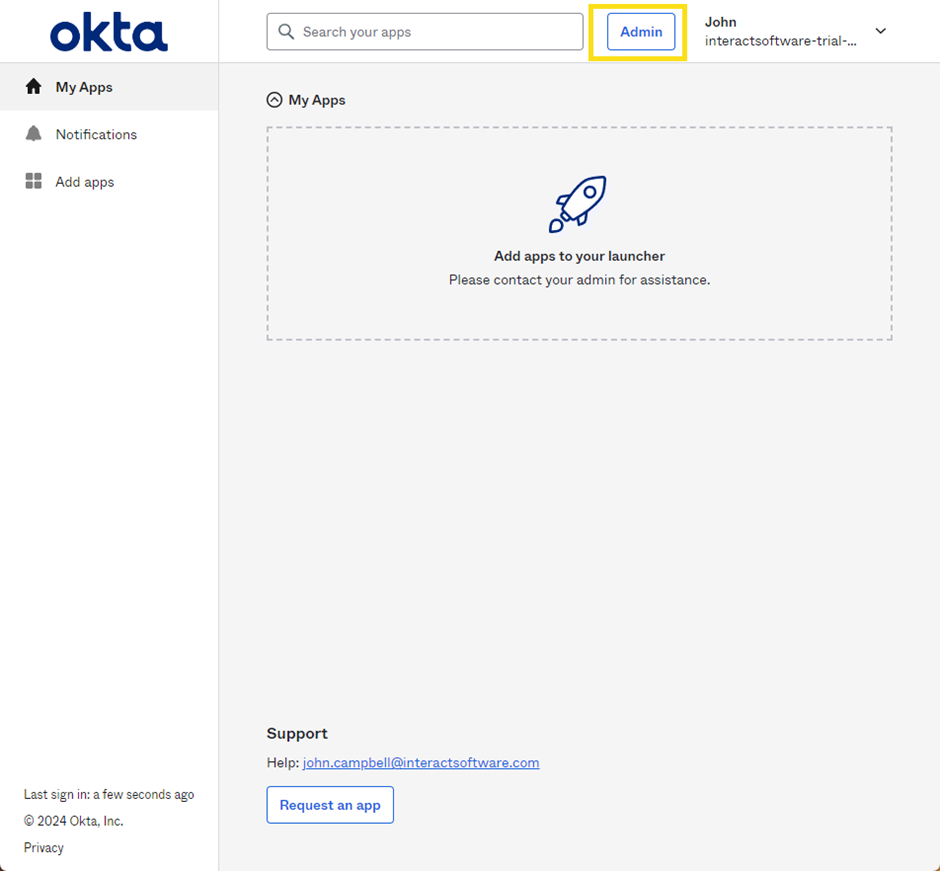Click the bell icon for Notifications

pos(34,134)
